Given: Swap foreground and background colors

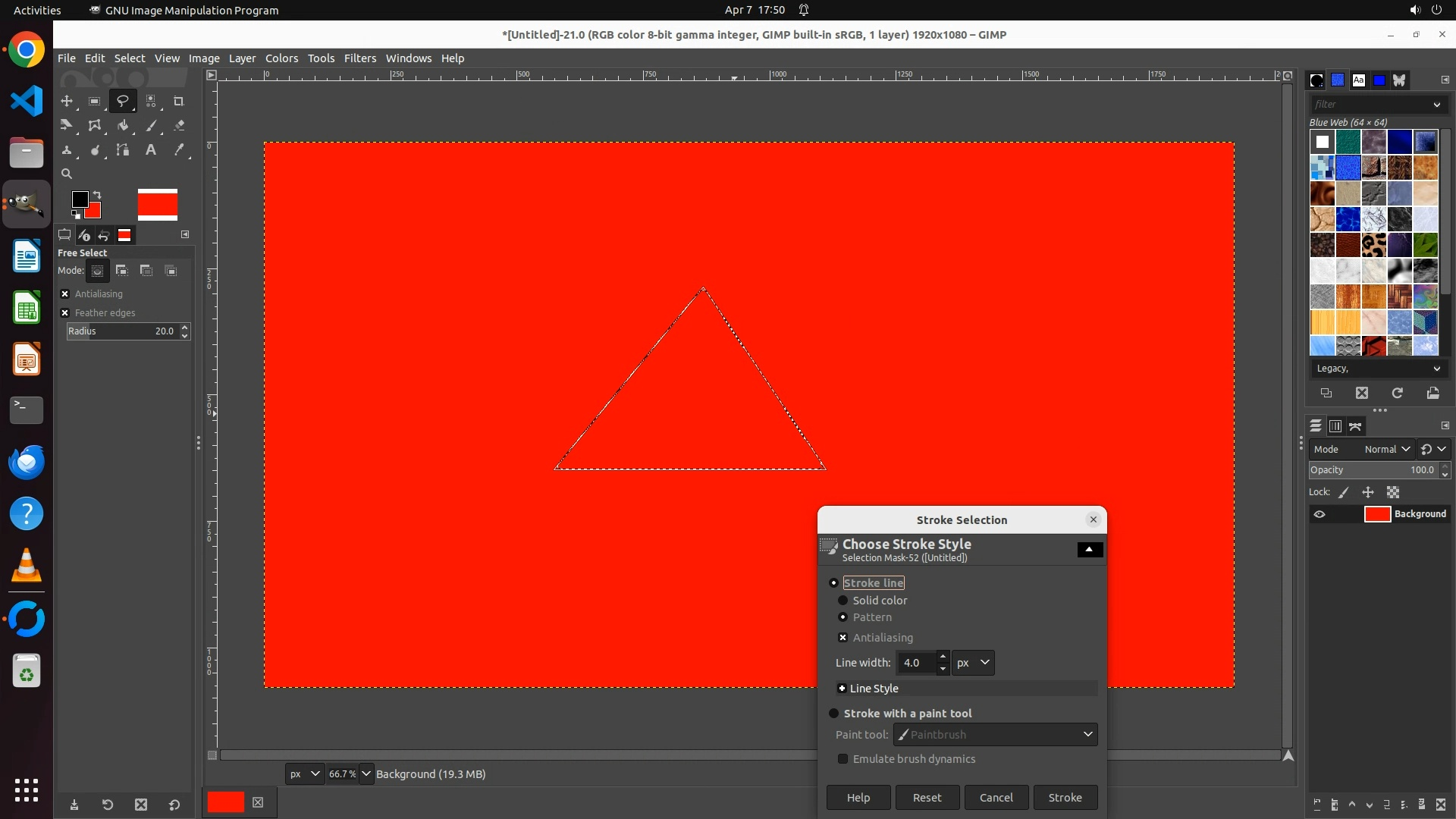Looking at the screenshot, I should 97,195.
